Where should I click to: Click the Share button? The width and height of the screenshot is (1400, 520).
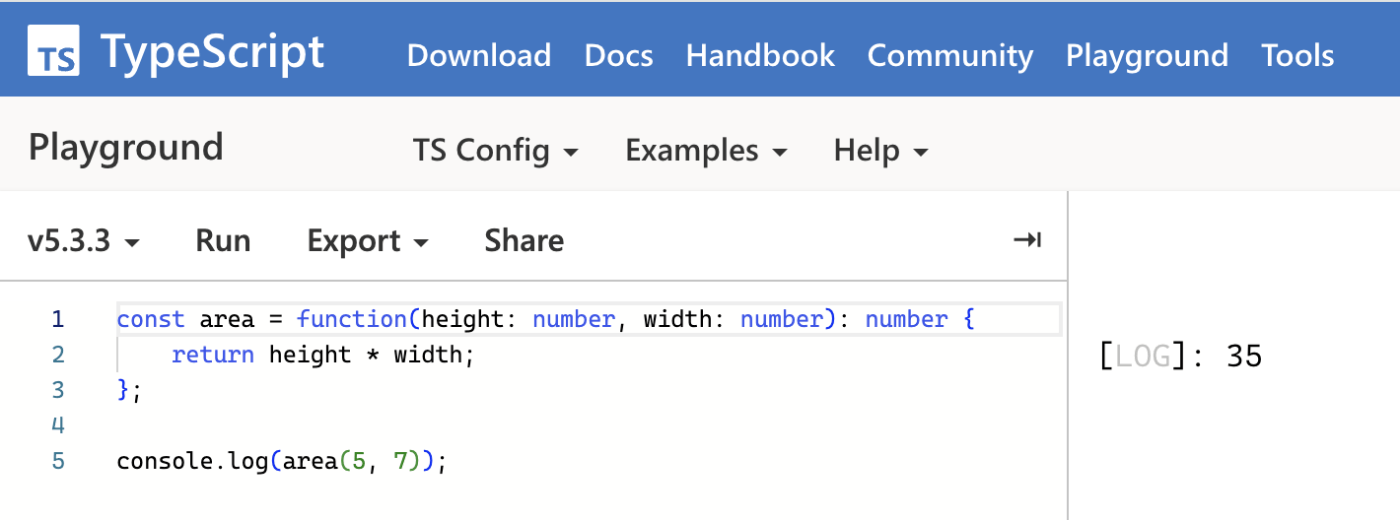524,241
